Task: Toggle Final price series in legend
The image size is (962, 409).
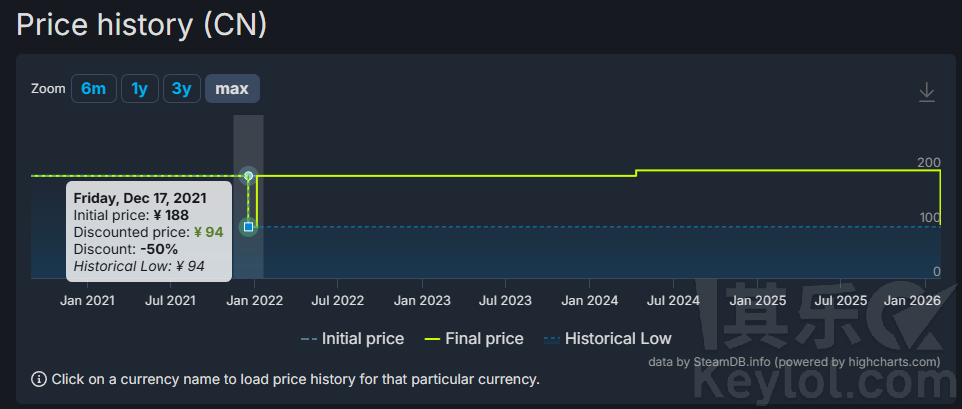Action: [474, 338]
